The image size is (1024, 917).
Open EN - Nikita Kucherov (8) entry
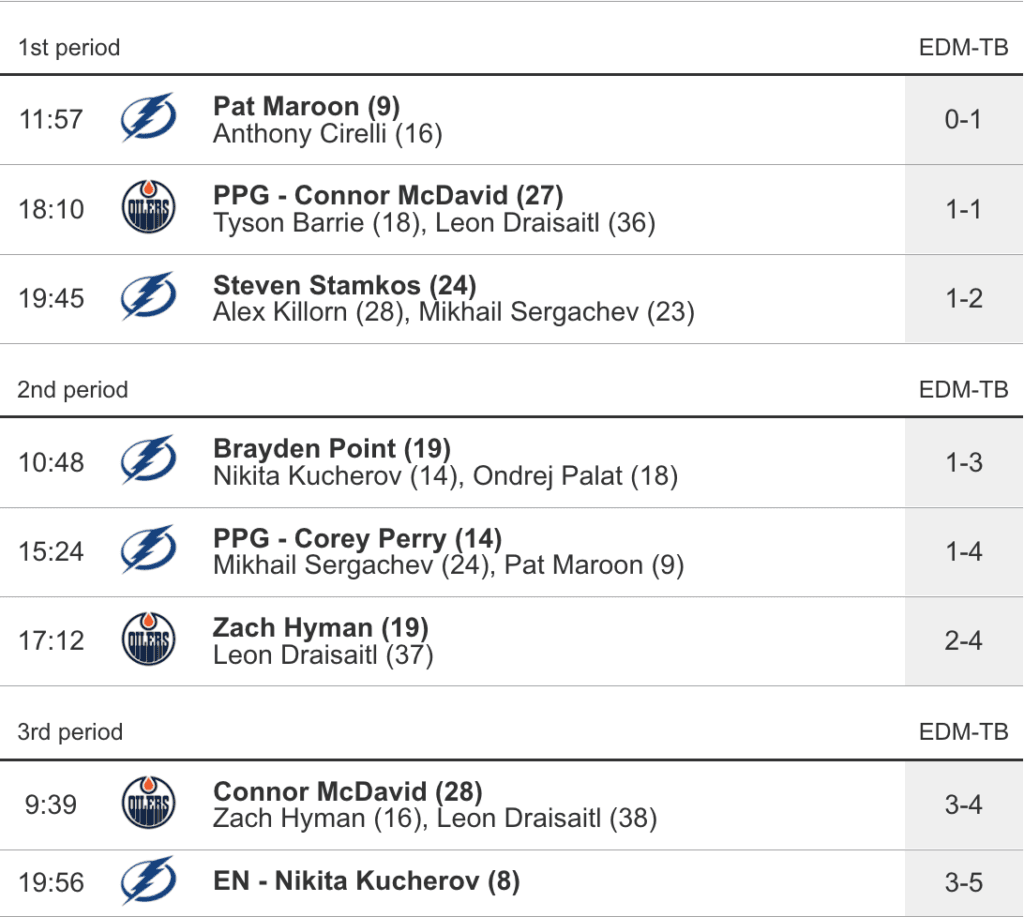[366, 882]
